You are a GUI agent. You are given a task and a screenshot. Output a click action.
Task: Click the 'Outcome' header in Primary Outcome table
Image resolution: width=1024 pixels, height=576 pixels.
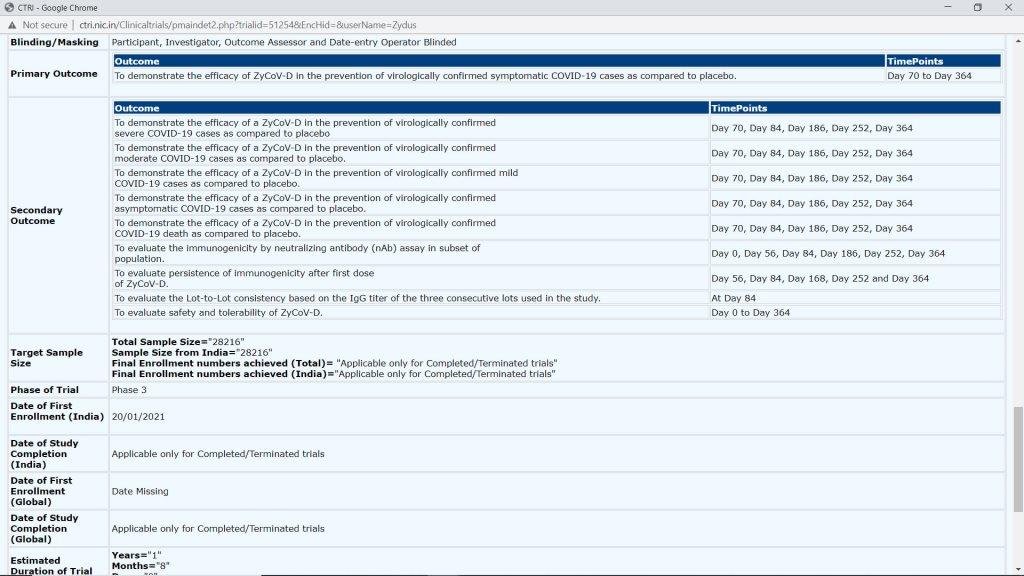tap(499, 61)
